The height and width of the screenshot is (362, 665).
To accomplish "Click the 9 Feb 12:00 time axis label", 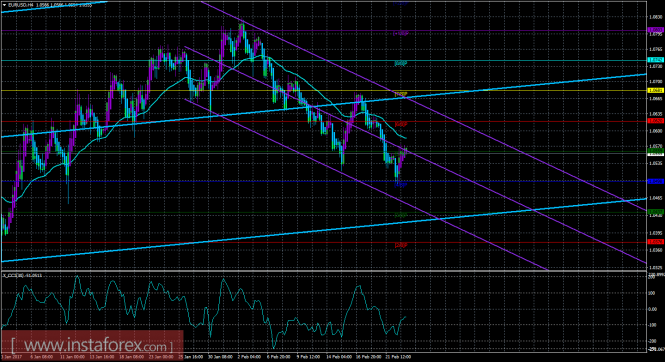I will 308,357.
